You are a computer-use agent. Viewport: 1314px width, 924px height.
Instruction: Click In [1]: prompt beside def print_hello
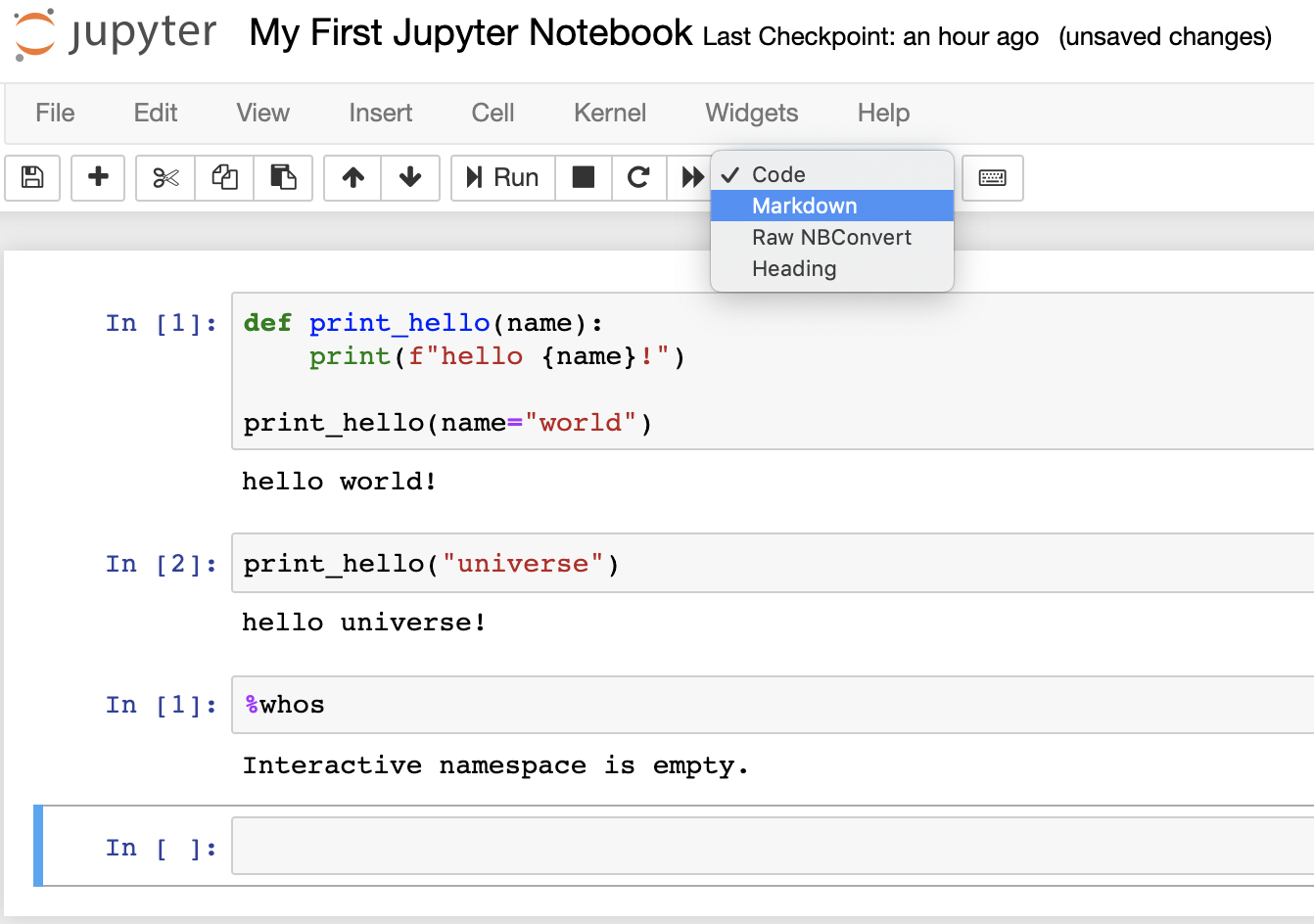[162, 323]
